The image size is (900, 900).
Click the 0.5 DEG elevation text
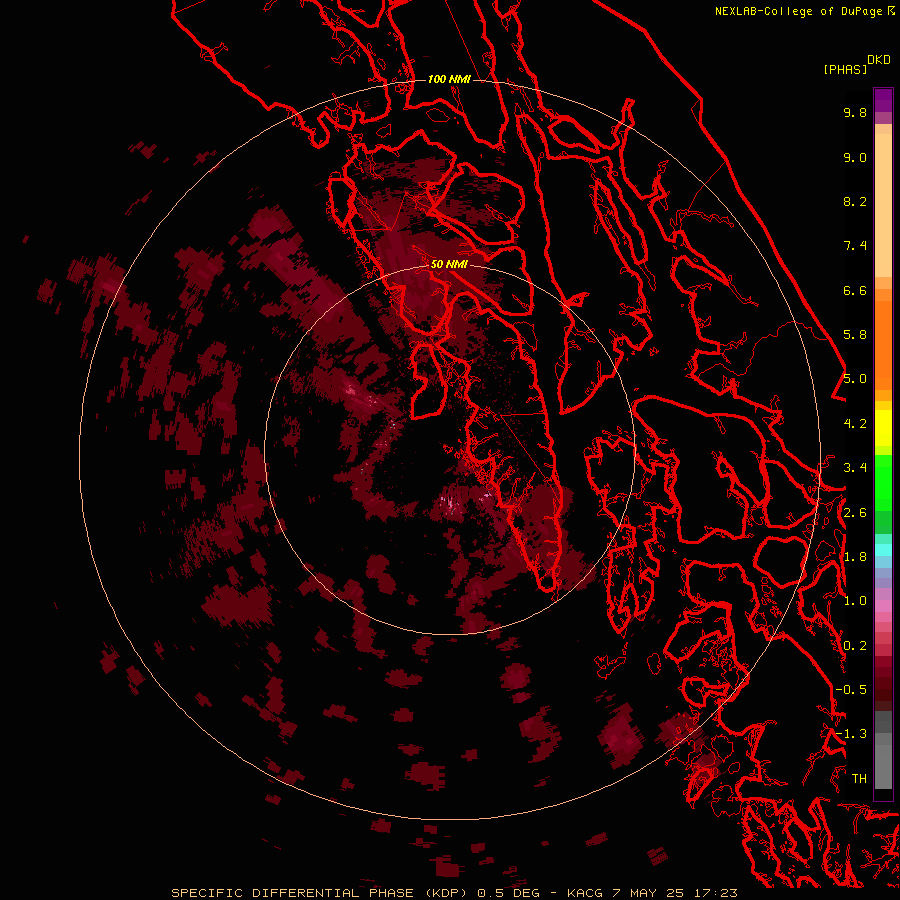pyautogui.click(x=509, y=893)
